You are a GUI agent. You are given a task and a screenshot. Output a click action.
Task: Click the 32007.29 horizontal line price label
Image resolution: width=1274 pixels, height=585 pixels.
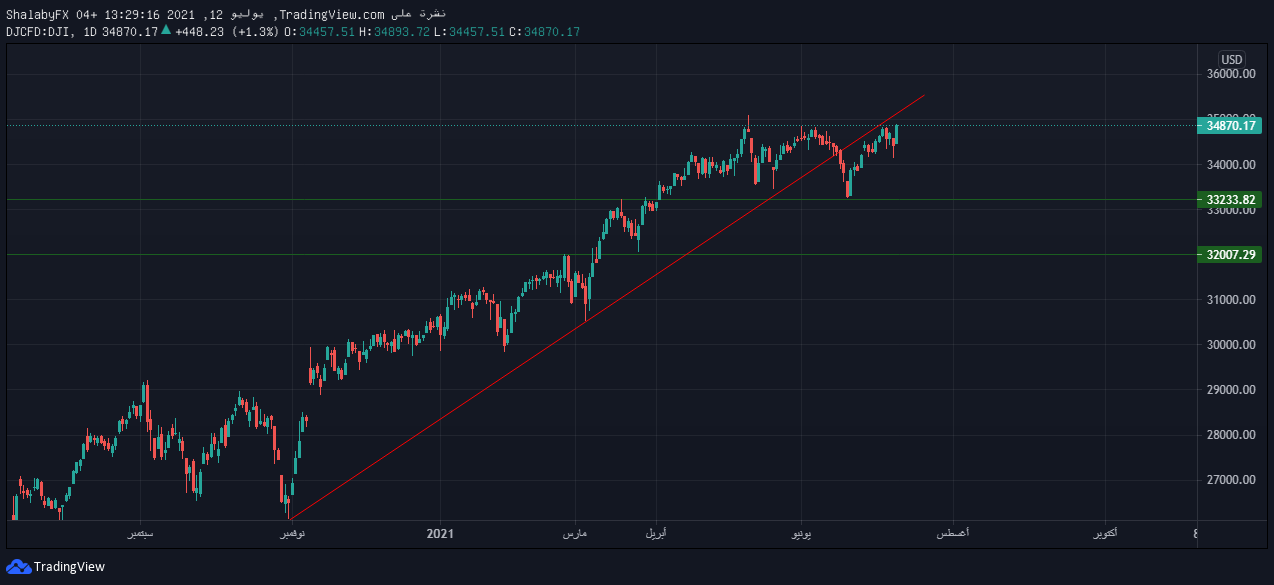point(1229,255)
